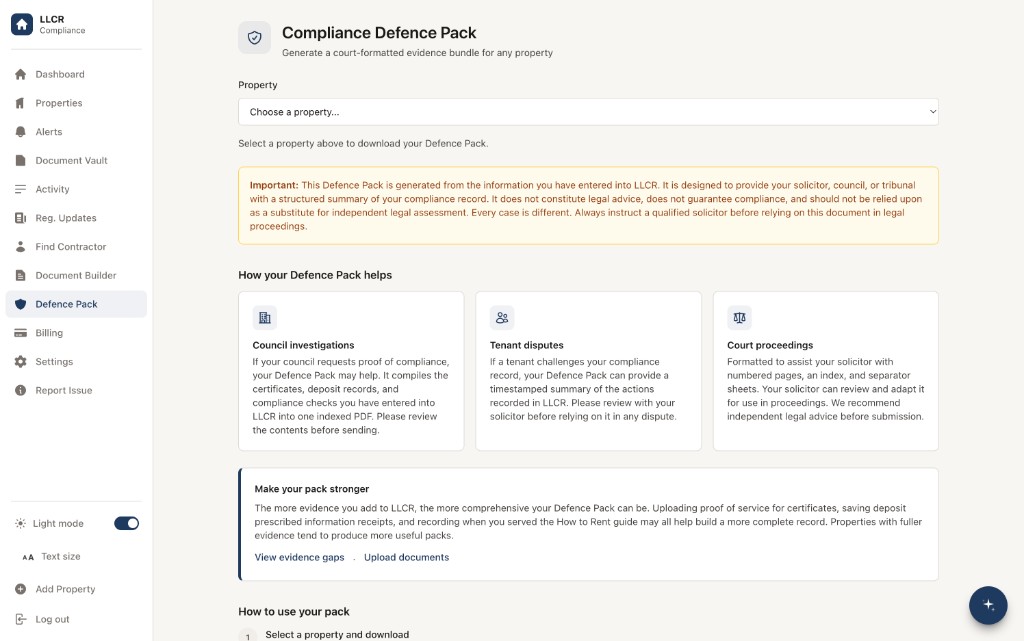Open the Choose a property dropdown
Image resolution: width=1024 pixels, height=641 pixels.
tap(588, 112)
